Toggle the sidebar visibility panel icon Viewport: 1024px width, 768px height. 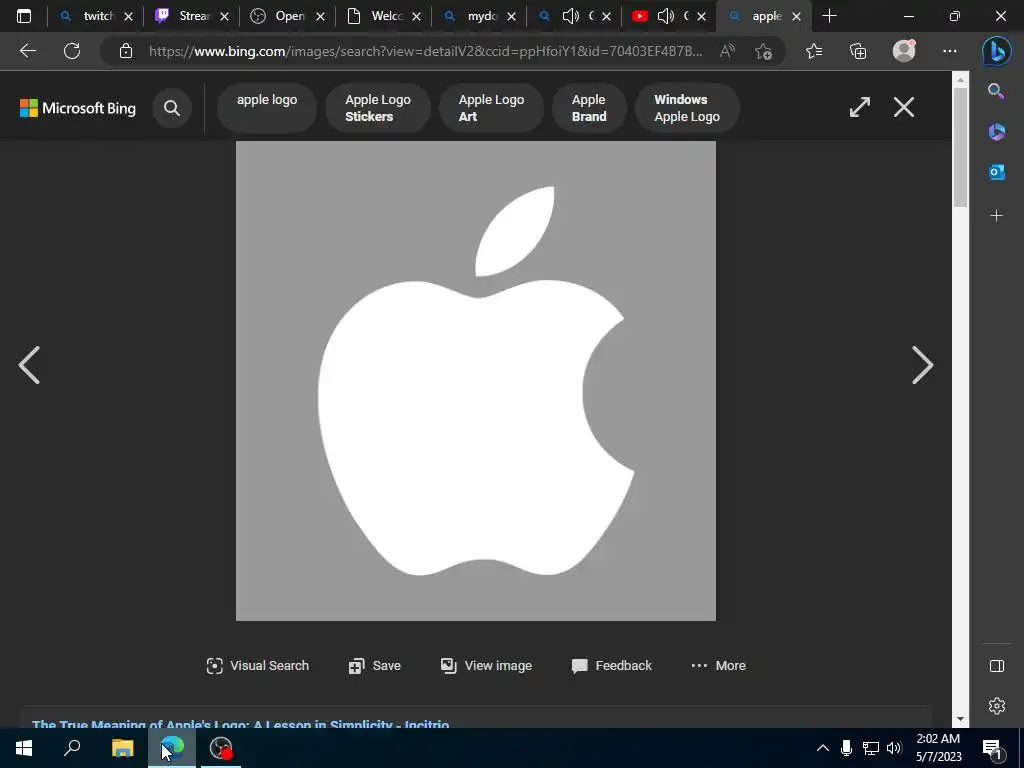[x=997, y=665]
